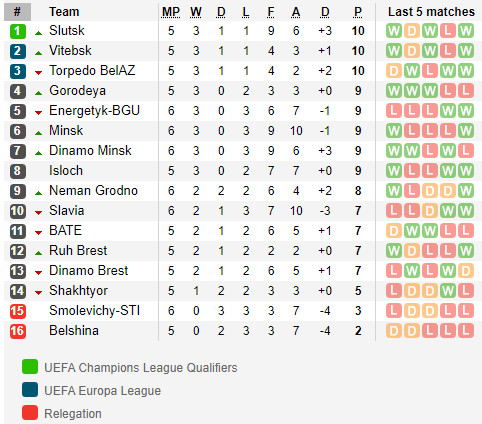Click Belshina's first D result badge
Viewport: 482px width, 424px height.
click(x=394, y=331)
